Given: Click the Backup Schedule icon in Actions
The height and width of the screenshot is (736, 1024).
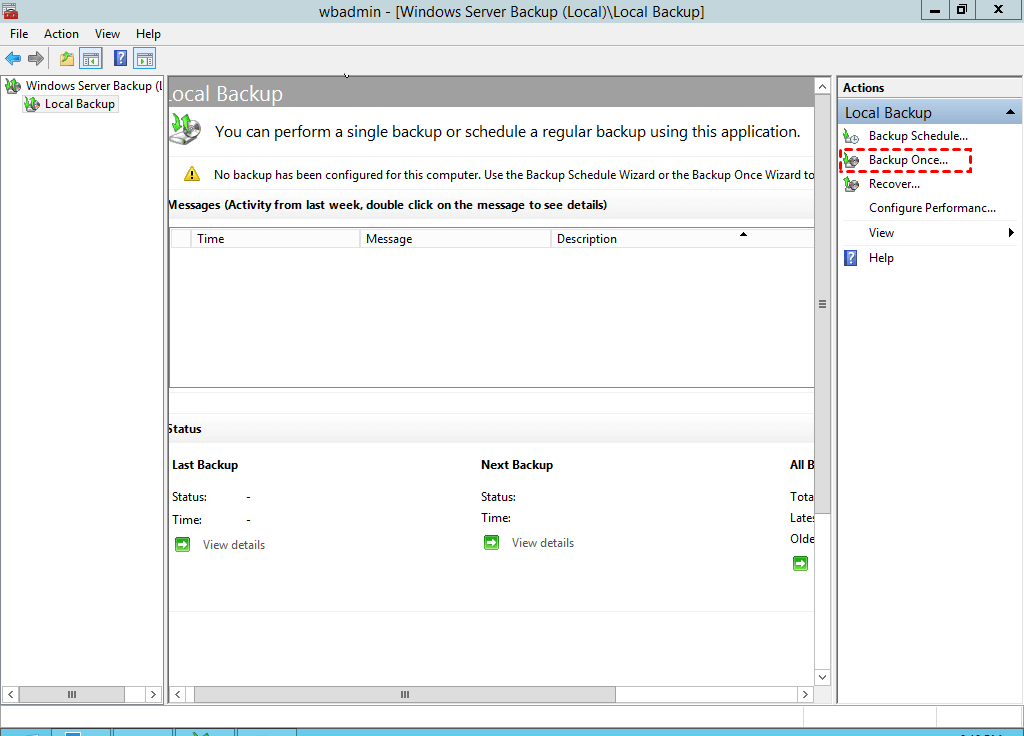Looking at the screenshot, I should (x=851, y=136).
